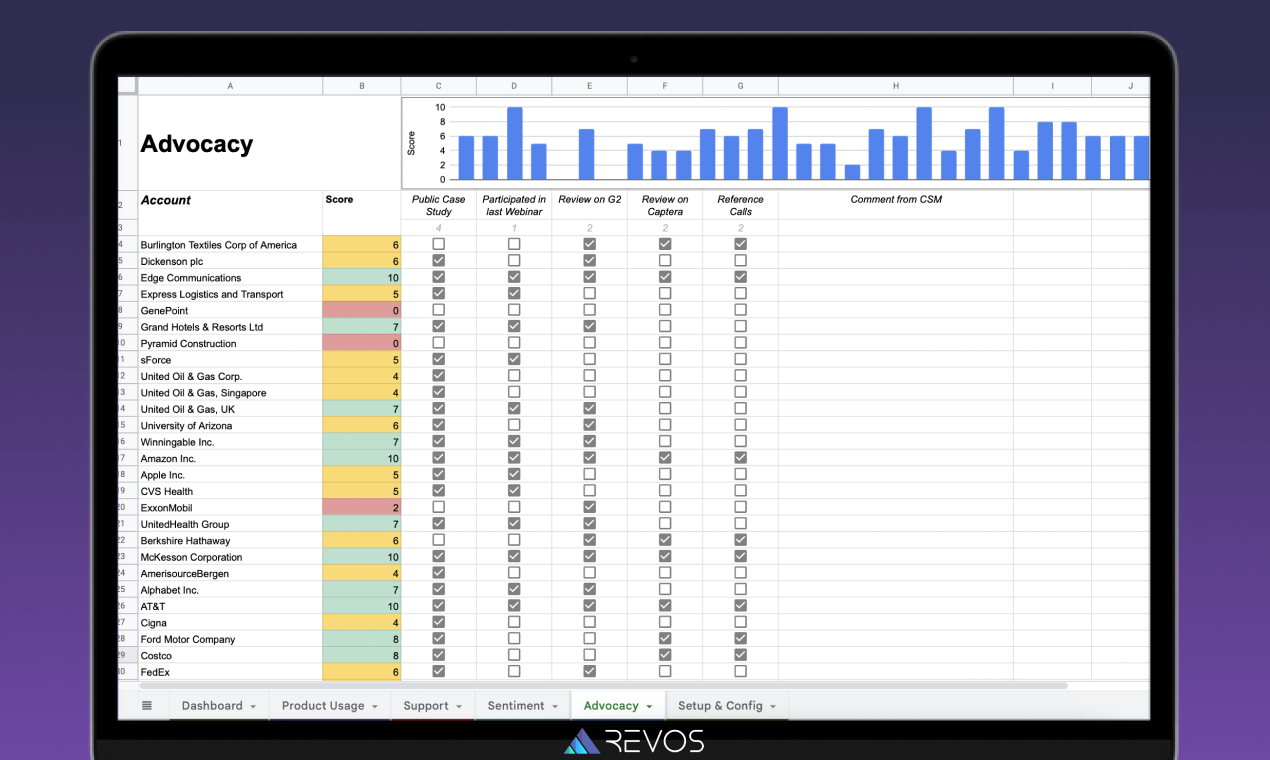Viewport: 1270px width, 760px height.
Task: Select the Edge Communications account cell
Action: 230,278
